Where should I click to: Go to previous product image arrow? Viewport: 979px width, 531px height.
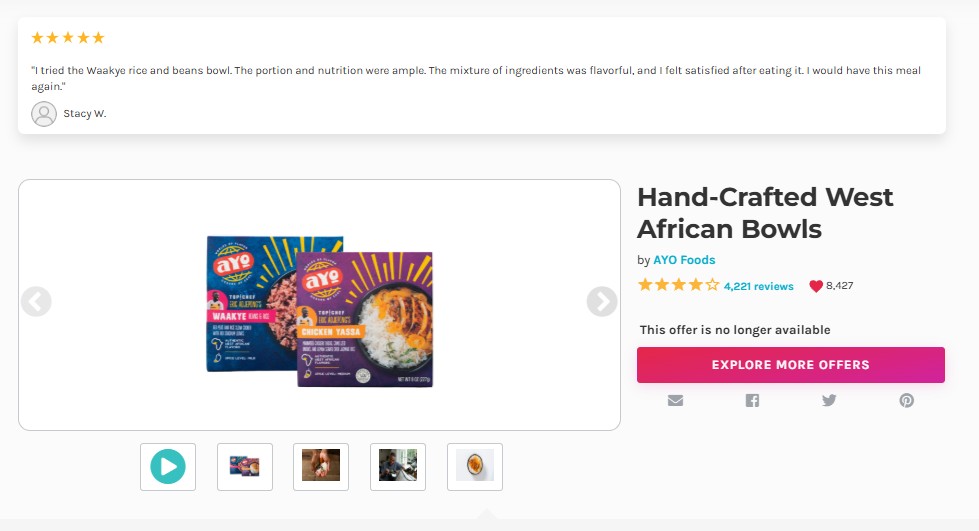36,302
